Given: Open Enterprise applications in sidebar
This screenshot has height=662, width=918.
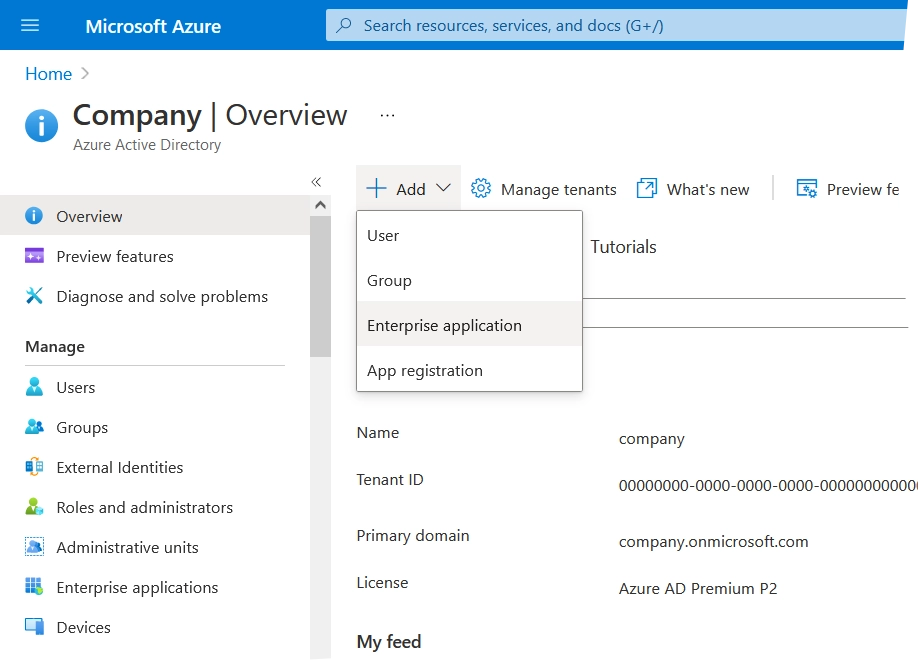Looking at the screenshot, I should [x=155, y=586].
